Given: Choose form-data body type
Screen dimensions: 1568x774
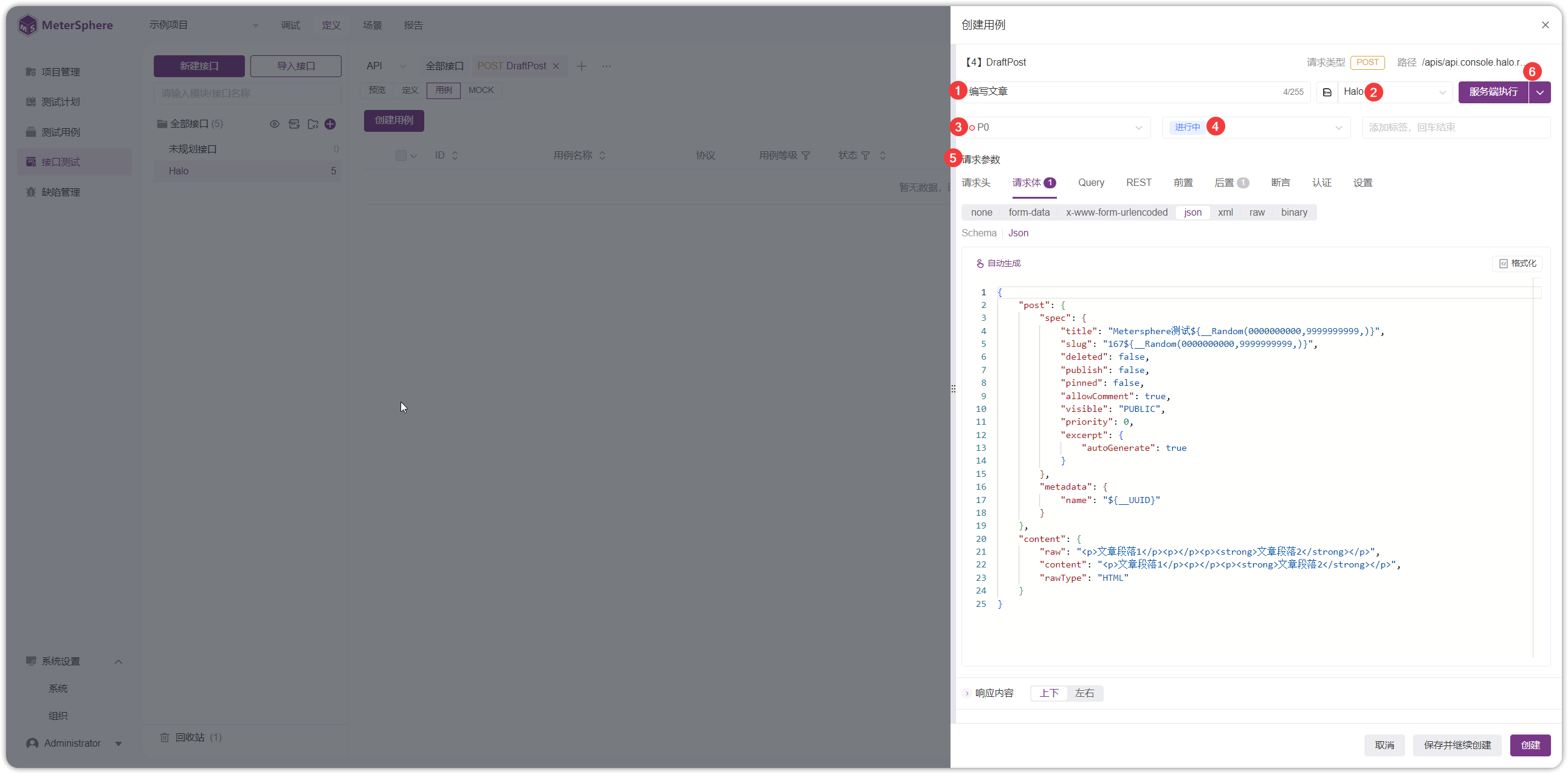Looking at the screenshot, I should pos(1029,212).
